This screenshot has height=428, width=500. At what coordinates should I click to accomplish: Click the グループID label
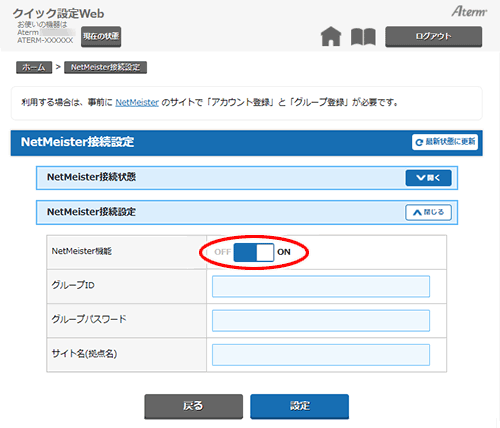[x=73, y=285]
